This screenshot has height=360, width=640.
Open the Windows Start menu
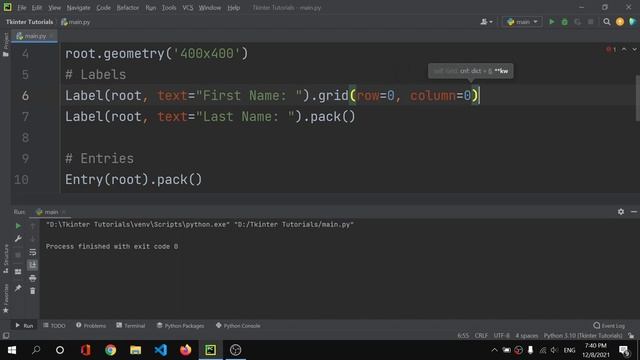point(11,350)
